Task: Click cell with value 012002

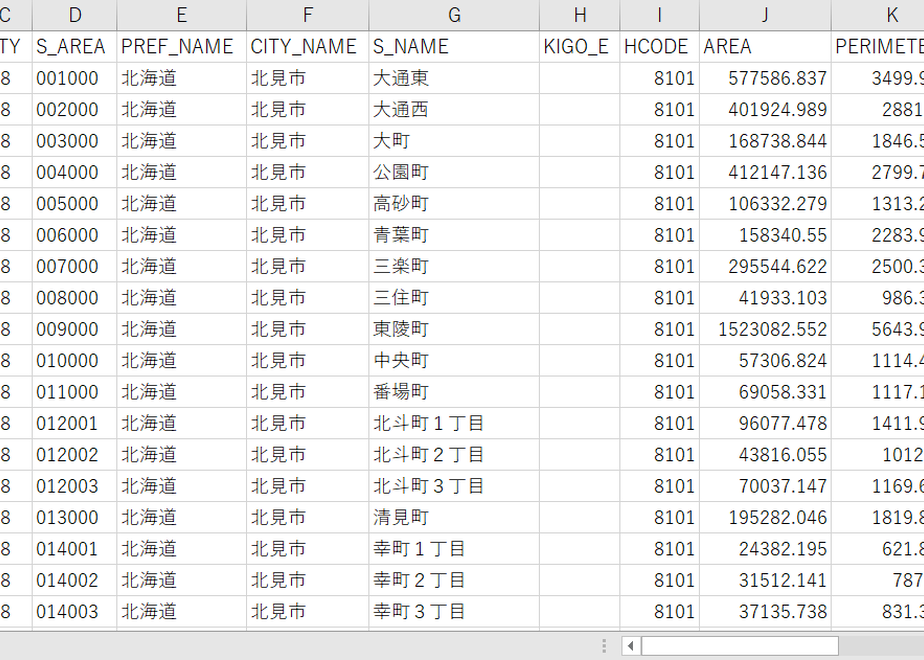Action: [75, 455]
